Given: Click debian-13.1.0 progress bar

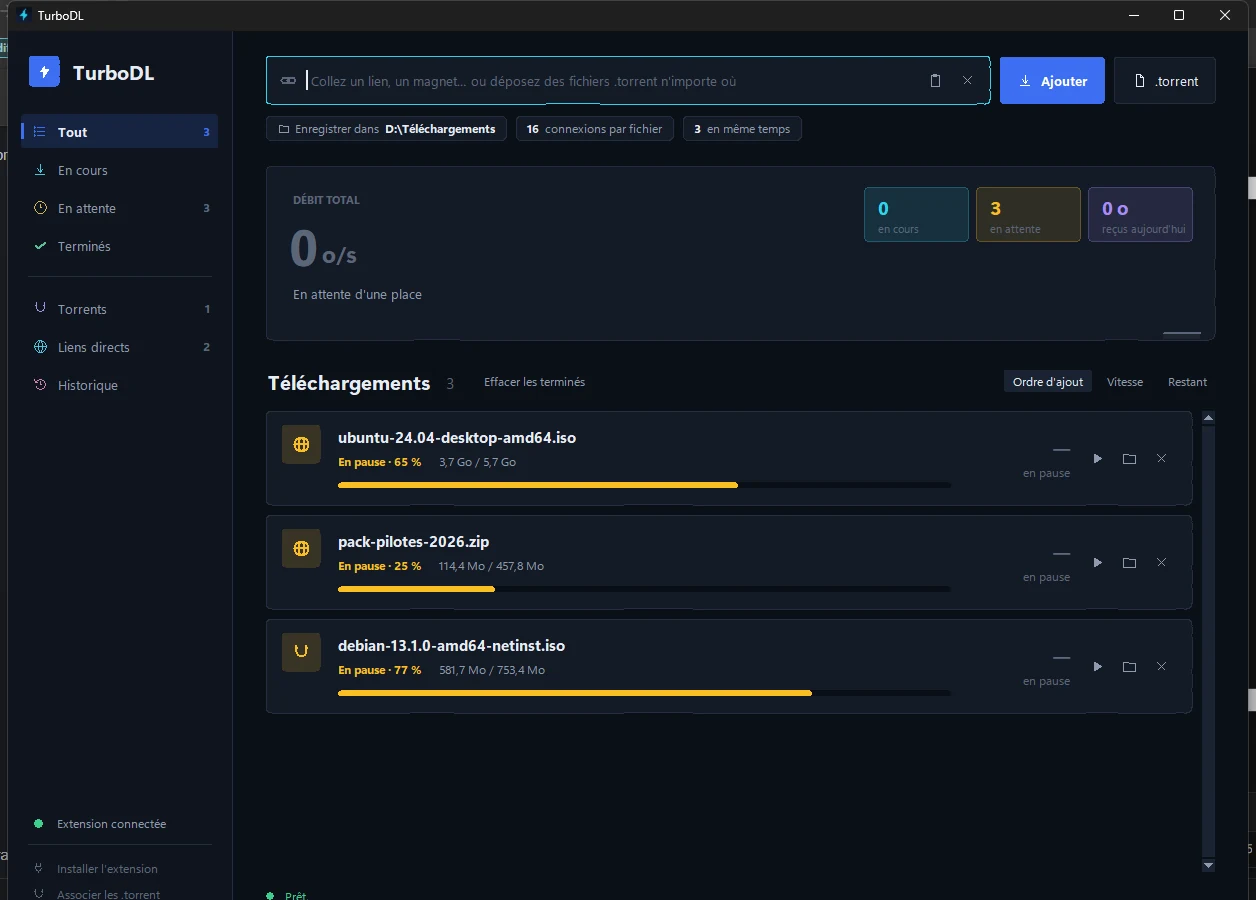Looking at the screenshot, I should (644, 693).
